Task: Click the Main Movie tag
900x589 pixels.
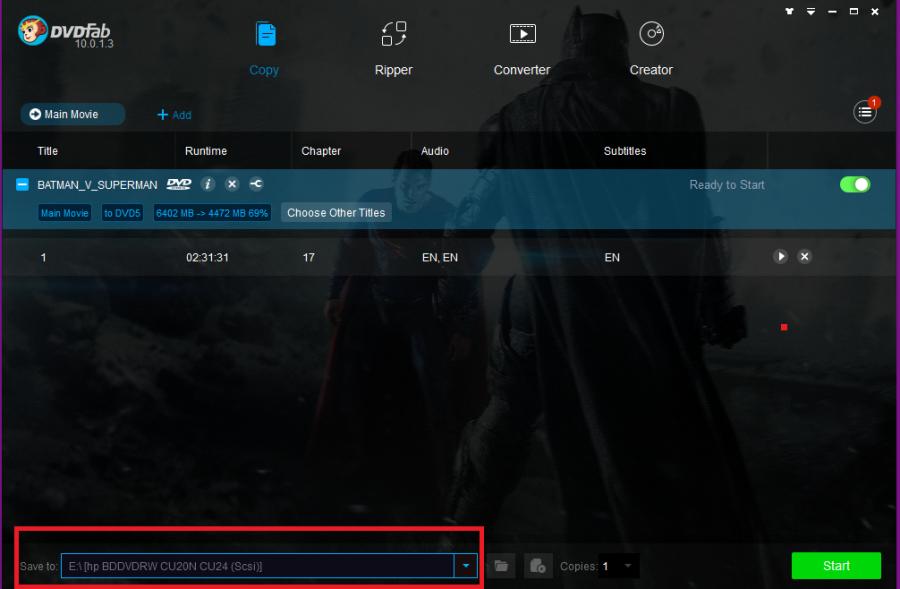Action: coord(64,213)
